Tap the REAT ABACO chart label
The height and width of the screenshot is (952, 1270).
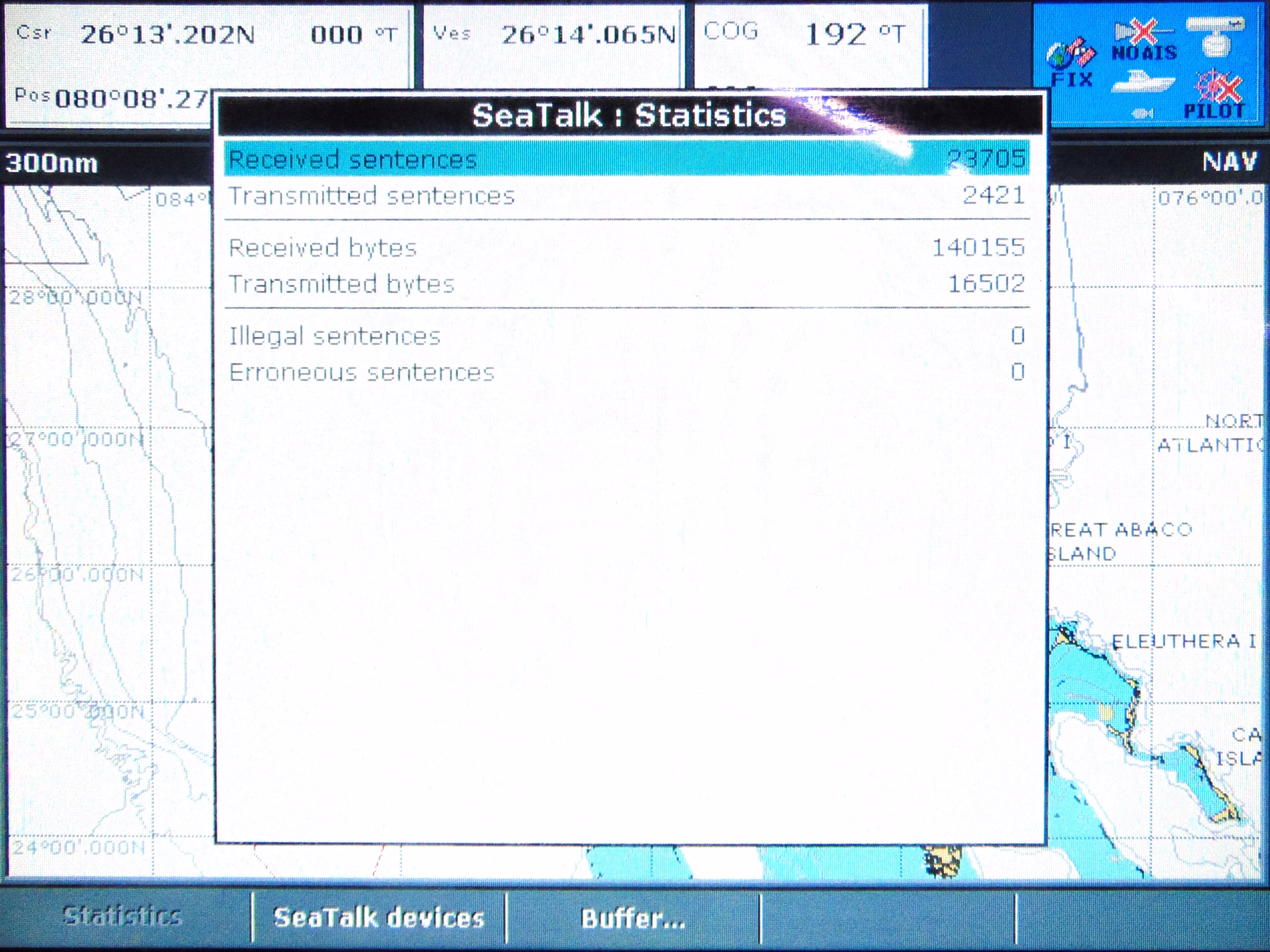tap(1121, 529)
